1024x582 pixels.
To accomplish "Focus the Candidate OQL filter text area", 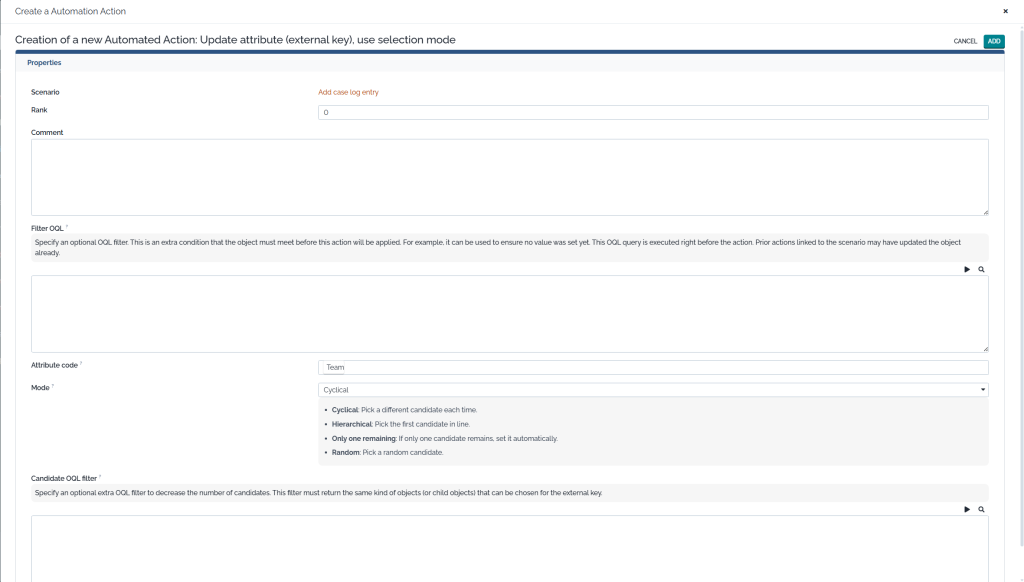I will [x=509, y=548].
